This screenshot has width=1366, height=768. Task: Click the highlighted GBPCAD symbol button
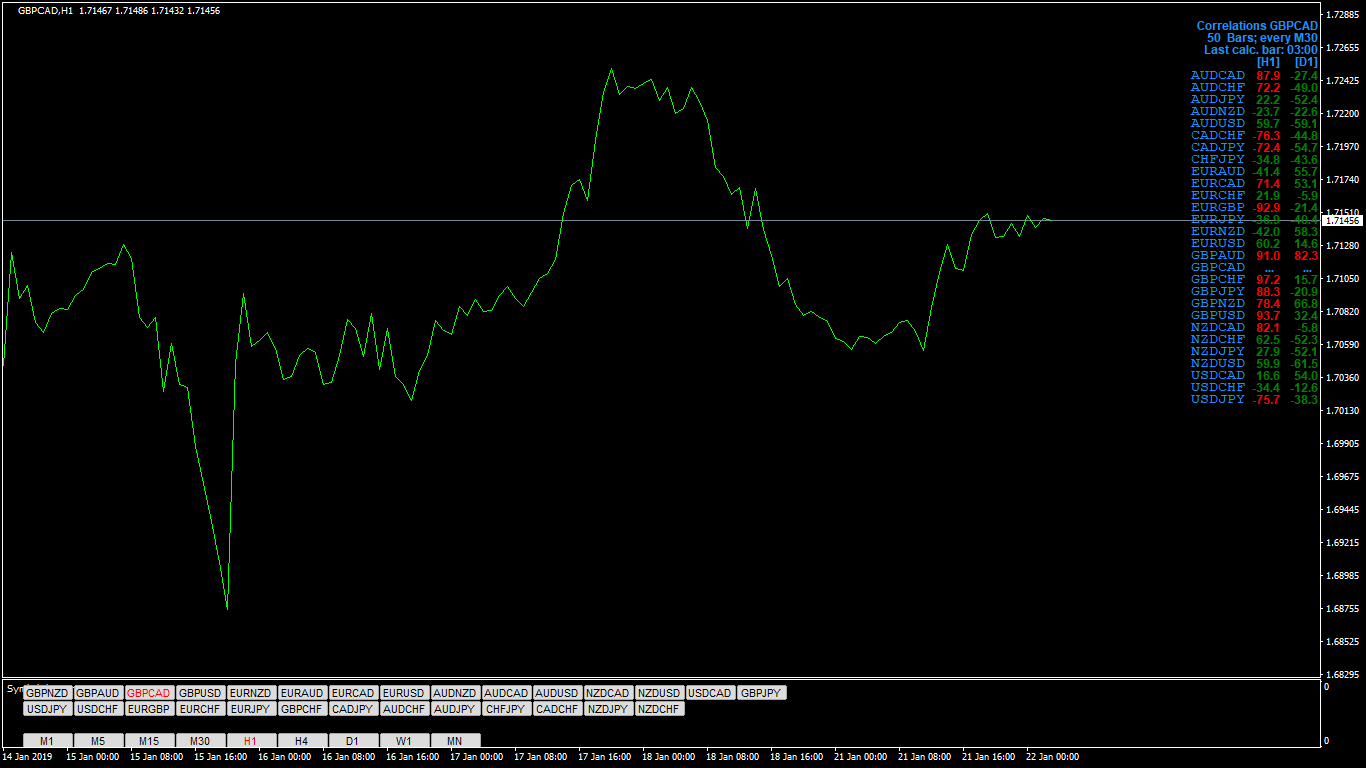(x=150, y=693)
